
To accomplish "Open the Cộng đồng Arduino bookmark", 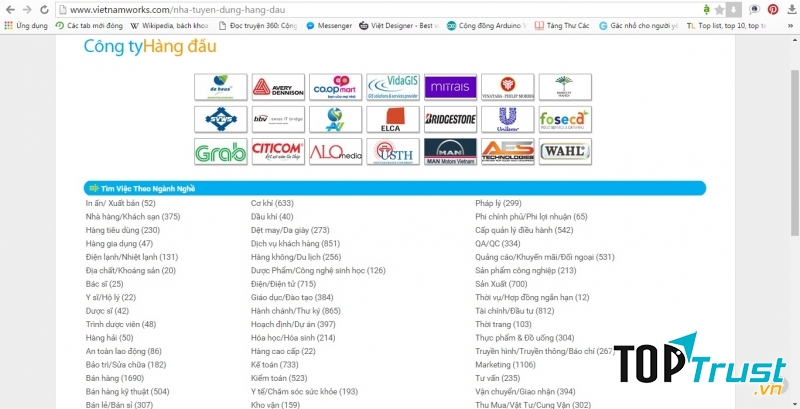I will (x=487, y=25).
